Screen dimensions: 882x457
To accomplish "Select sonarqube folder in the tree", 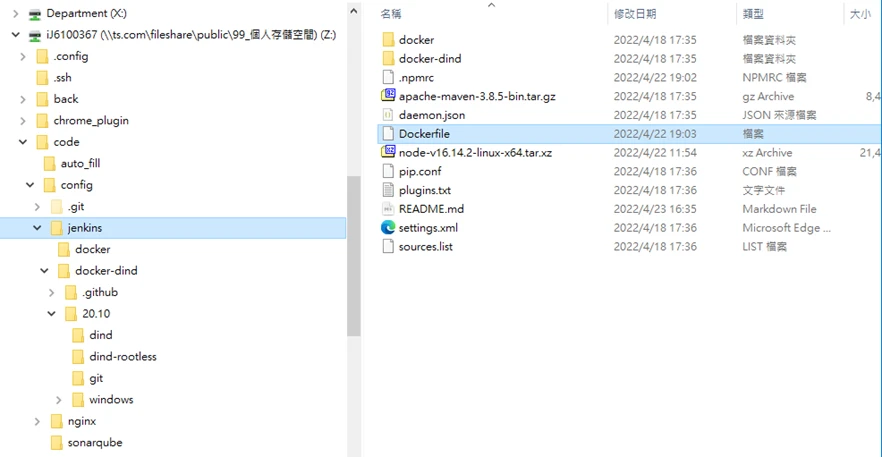I will pos(94,442).
